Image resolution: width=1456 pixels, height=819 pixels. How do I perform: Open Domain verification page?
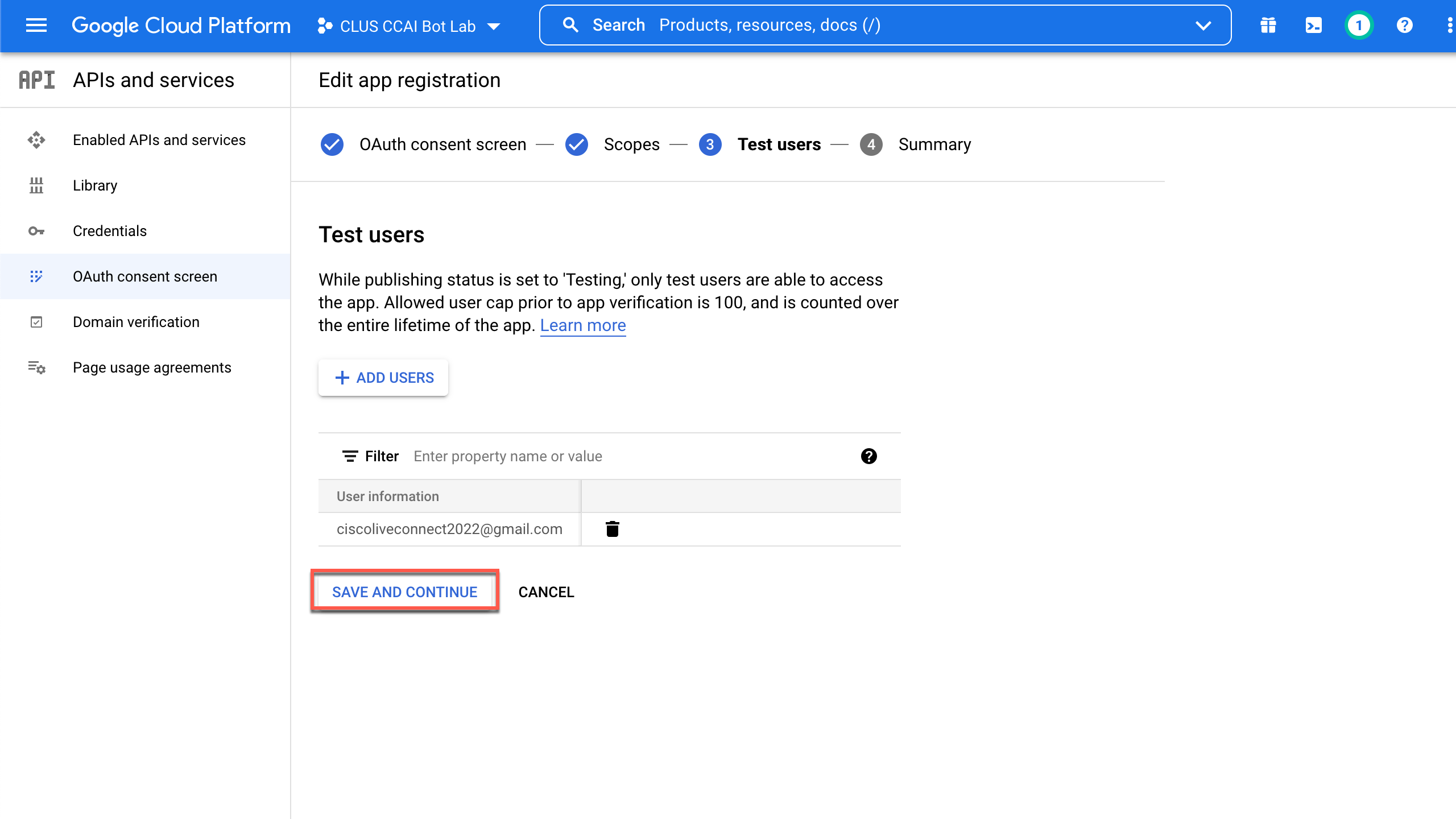(x=146, y=322)
